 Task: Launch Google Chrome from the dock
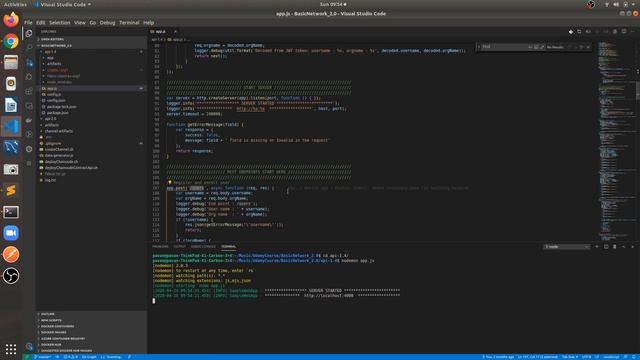point(11,41)
